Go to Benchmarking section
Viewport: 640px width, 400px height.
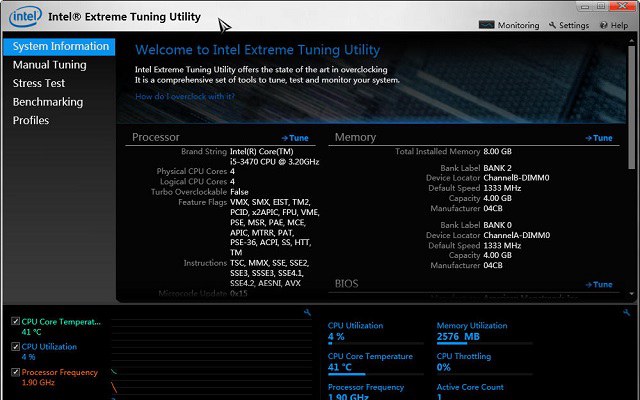pos(48,102)
